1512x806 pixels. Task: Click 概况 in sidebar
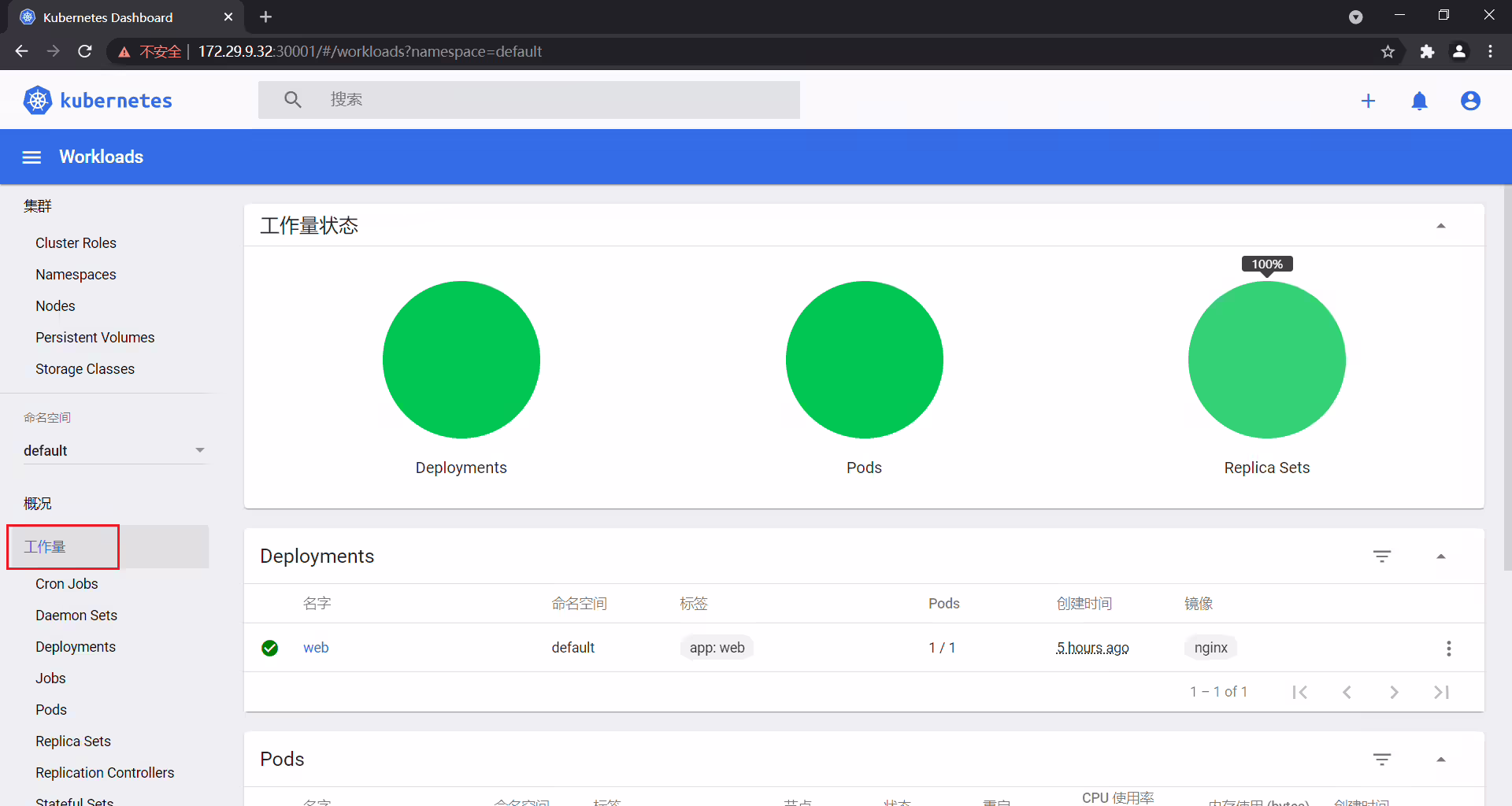(x=38, y=504)
